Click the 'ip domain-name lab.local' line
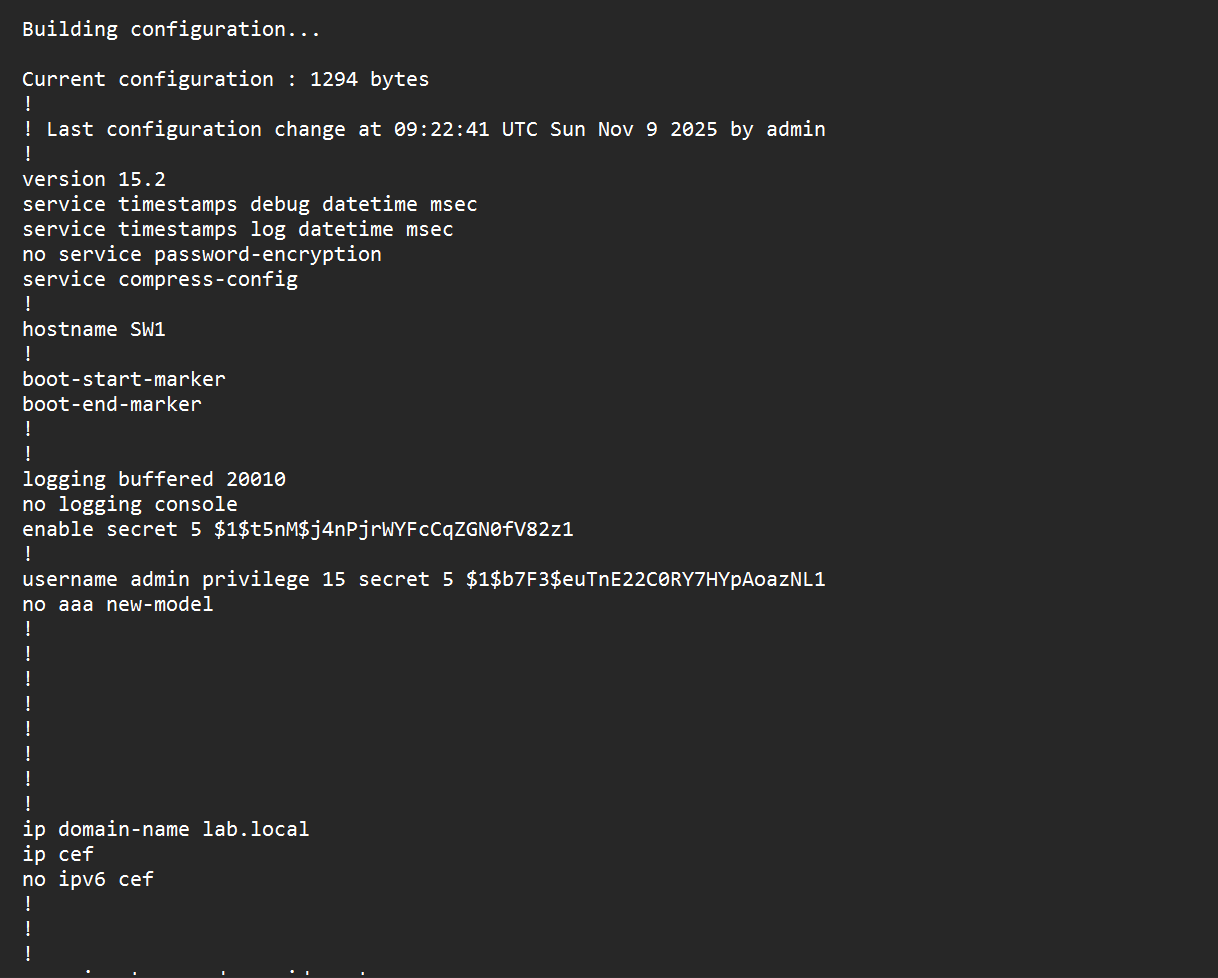The image size is (1218, 978). [166, 829]
